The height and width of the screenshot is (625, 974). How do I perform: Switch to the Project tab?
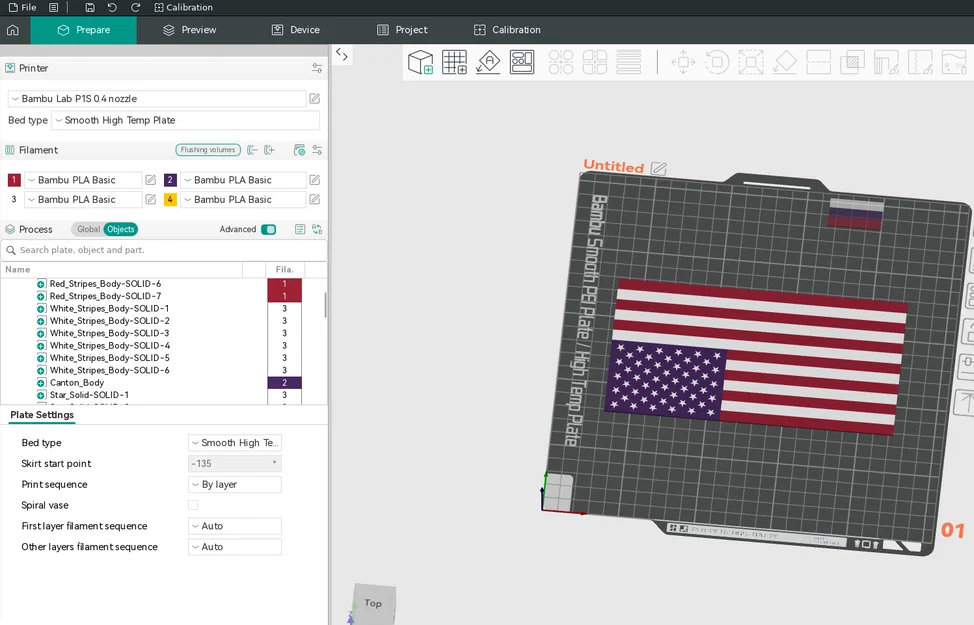[403, 30]
